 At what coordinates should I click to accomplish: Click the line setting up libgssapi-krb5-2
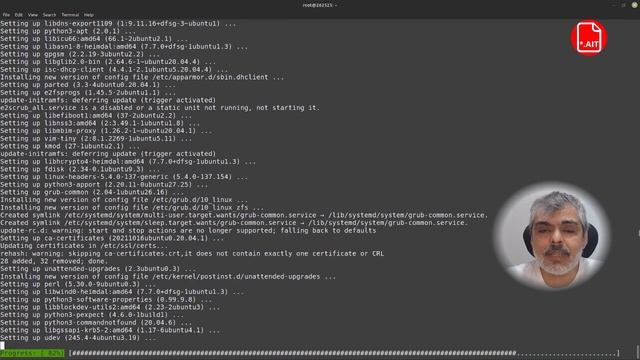[x=110, y=330]
